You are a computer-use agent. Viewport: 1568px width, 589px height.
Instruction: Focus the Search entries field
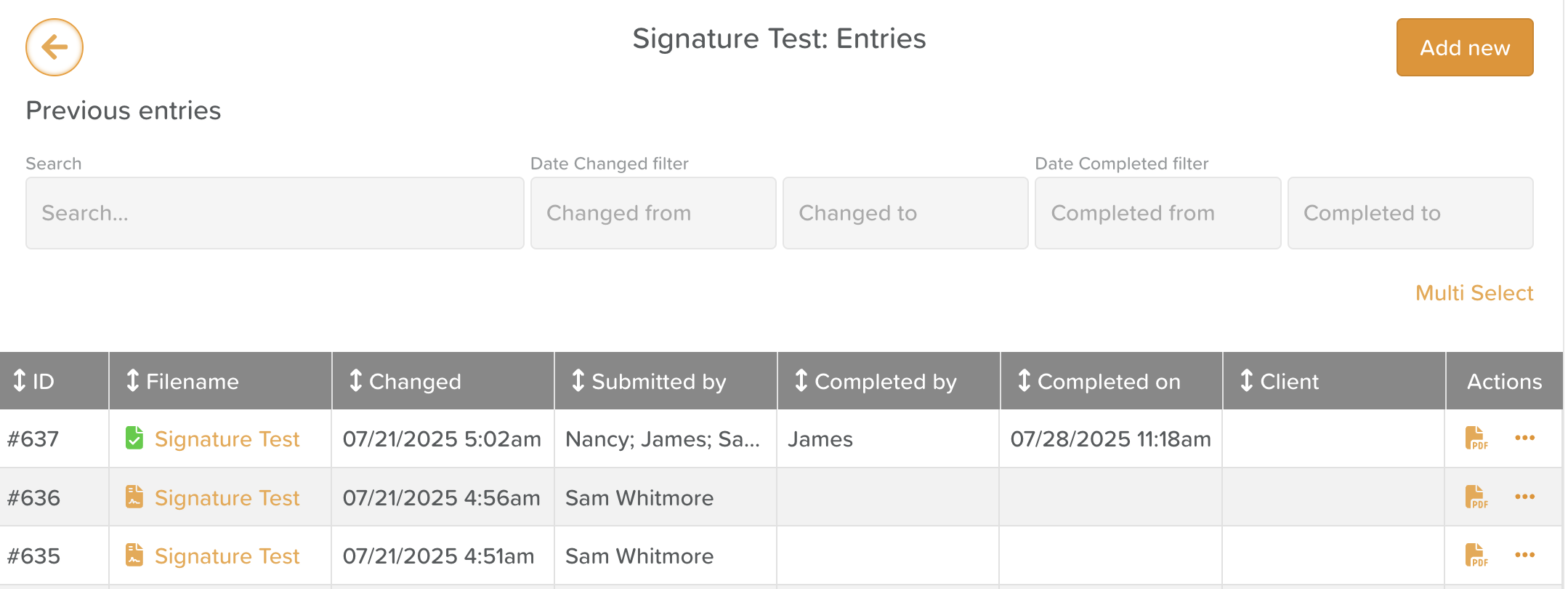click(275, 213)
